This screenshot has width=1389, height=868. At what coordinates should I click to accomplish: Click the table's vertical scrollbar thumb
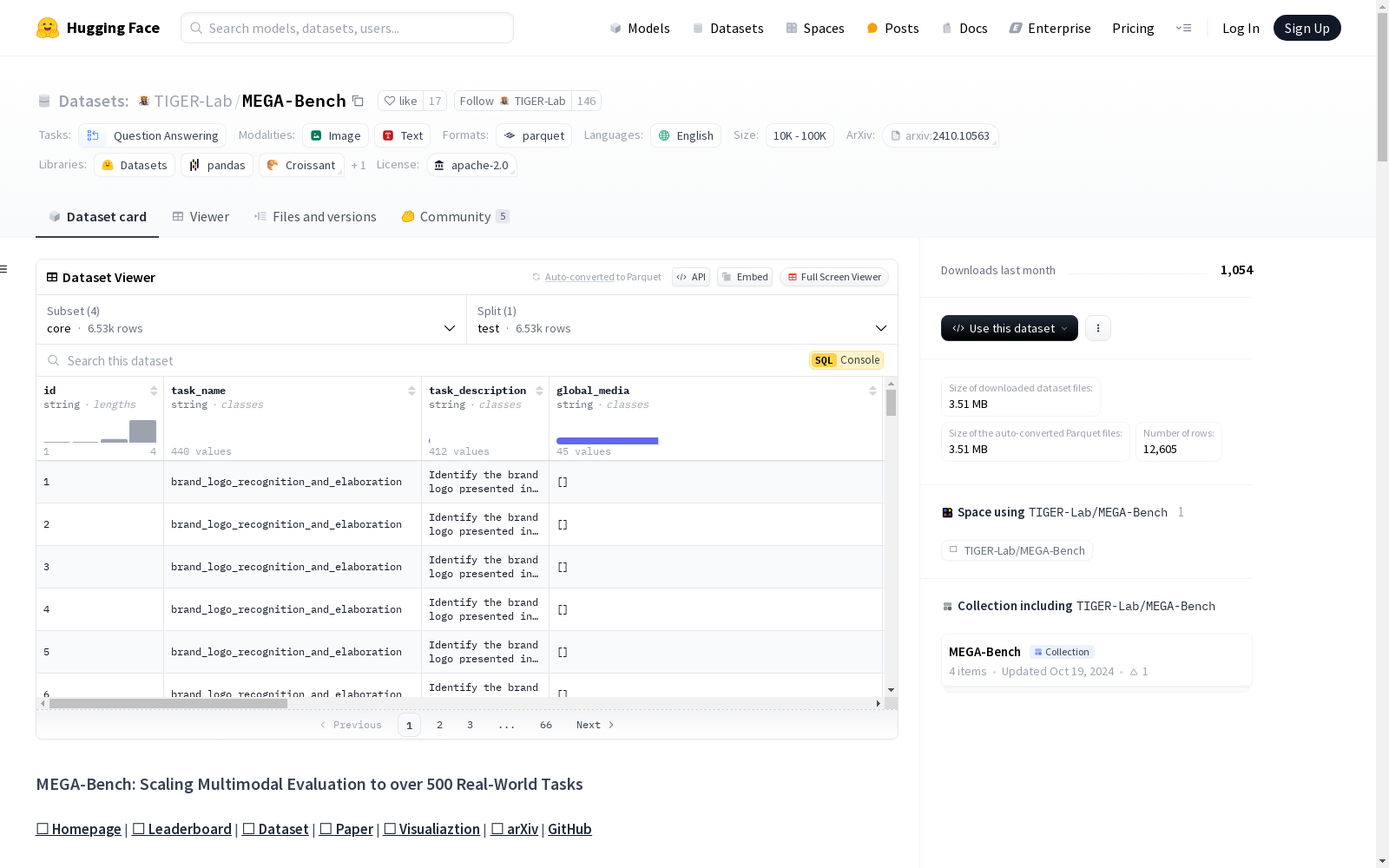tap(891, 403)
